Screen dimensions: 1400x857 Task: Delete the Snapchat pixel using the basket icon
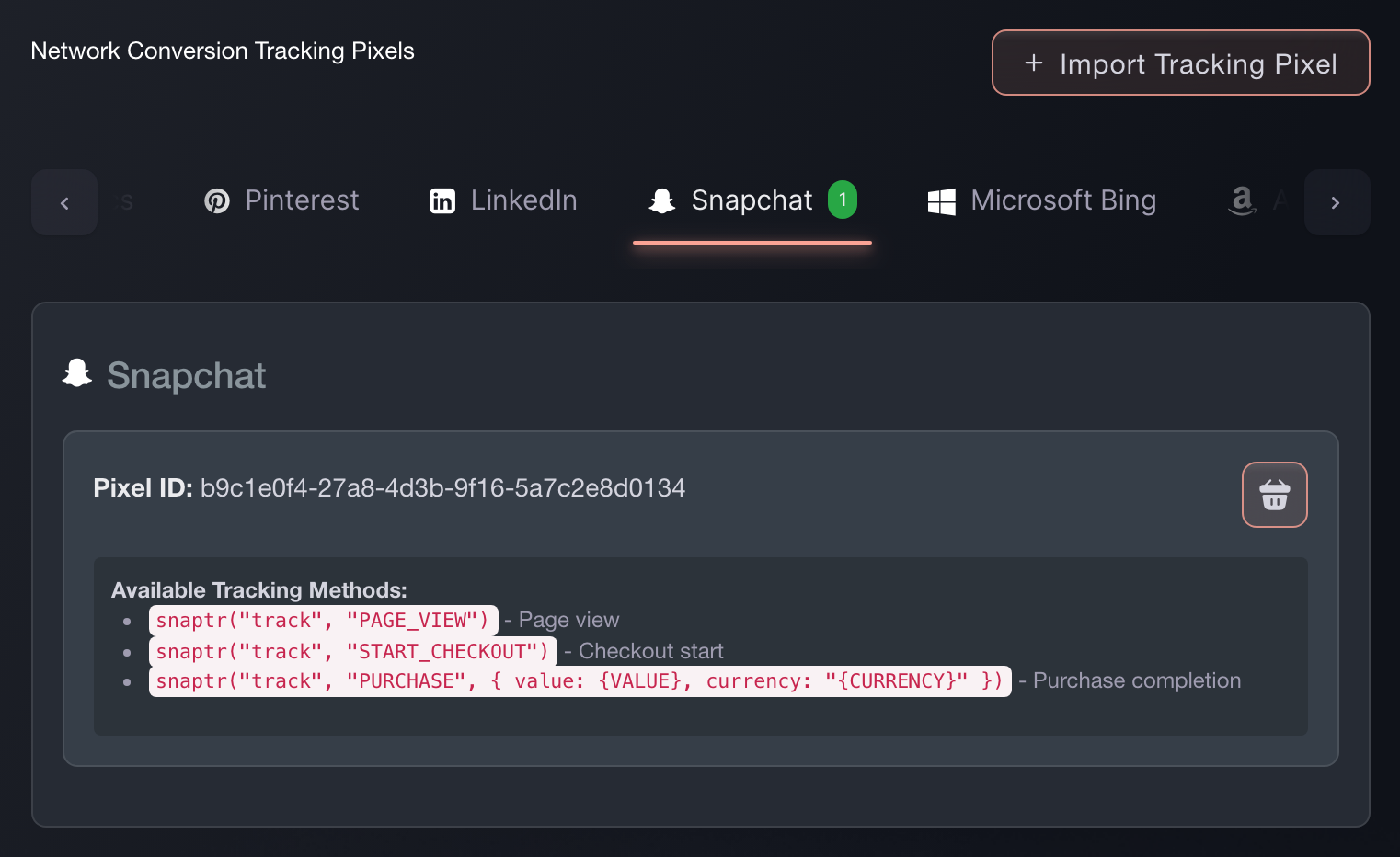tap(1274, 495)
